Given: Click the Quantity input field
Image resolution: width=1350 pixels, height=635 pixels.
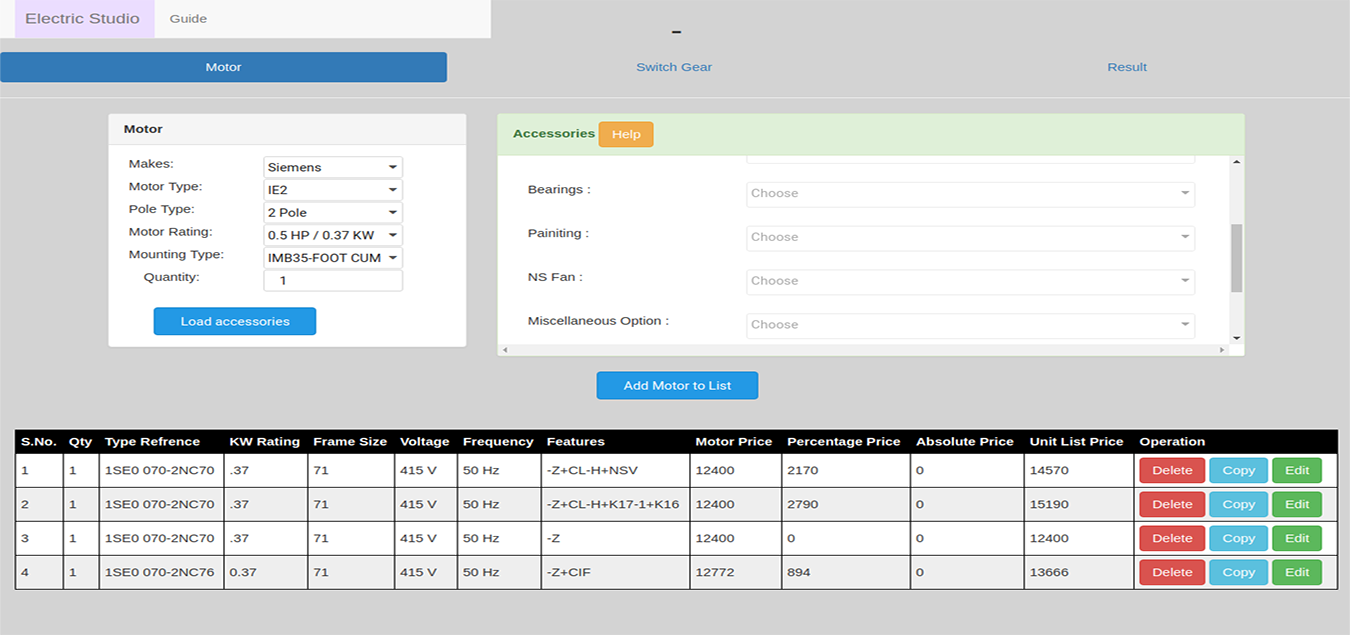Looking at the screenshot, I should click(333, 281).
